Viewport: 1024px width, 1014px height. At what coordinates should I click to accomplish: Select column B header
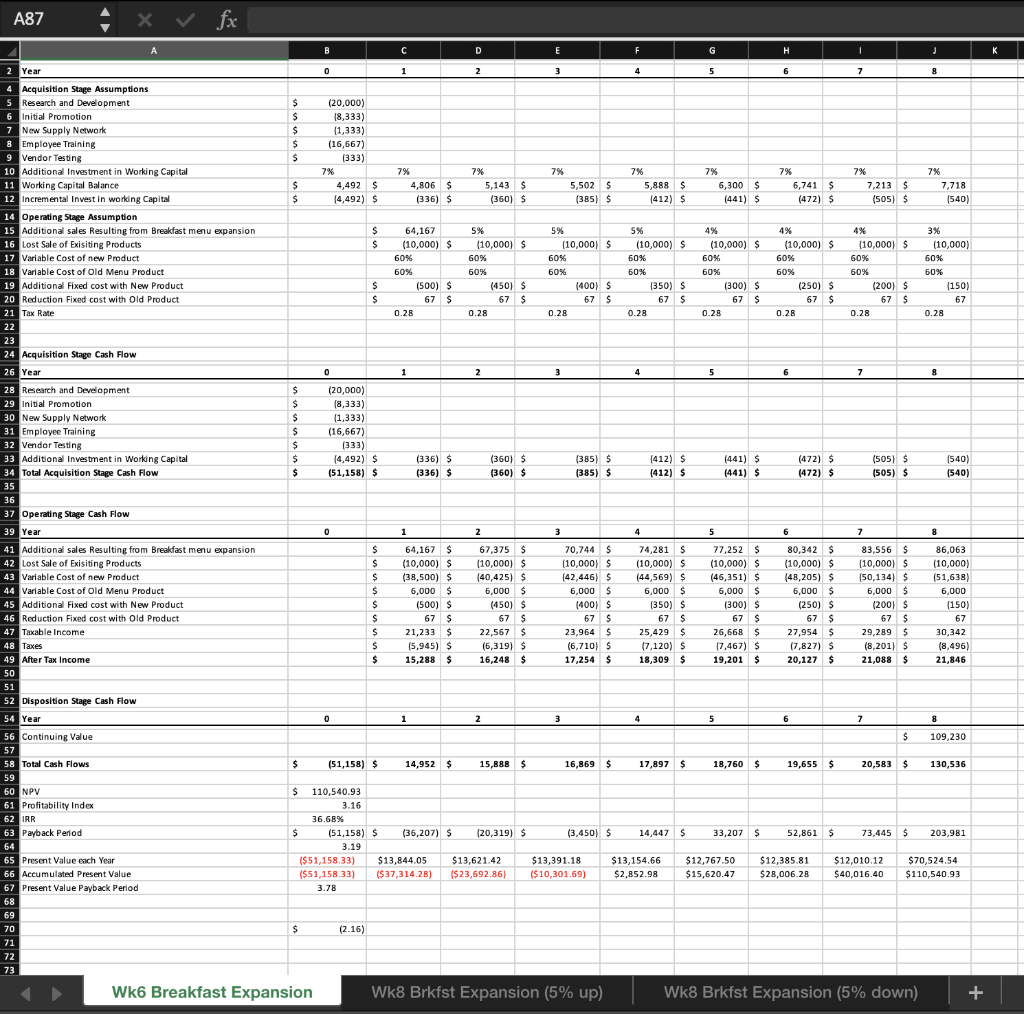point(327,50)
